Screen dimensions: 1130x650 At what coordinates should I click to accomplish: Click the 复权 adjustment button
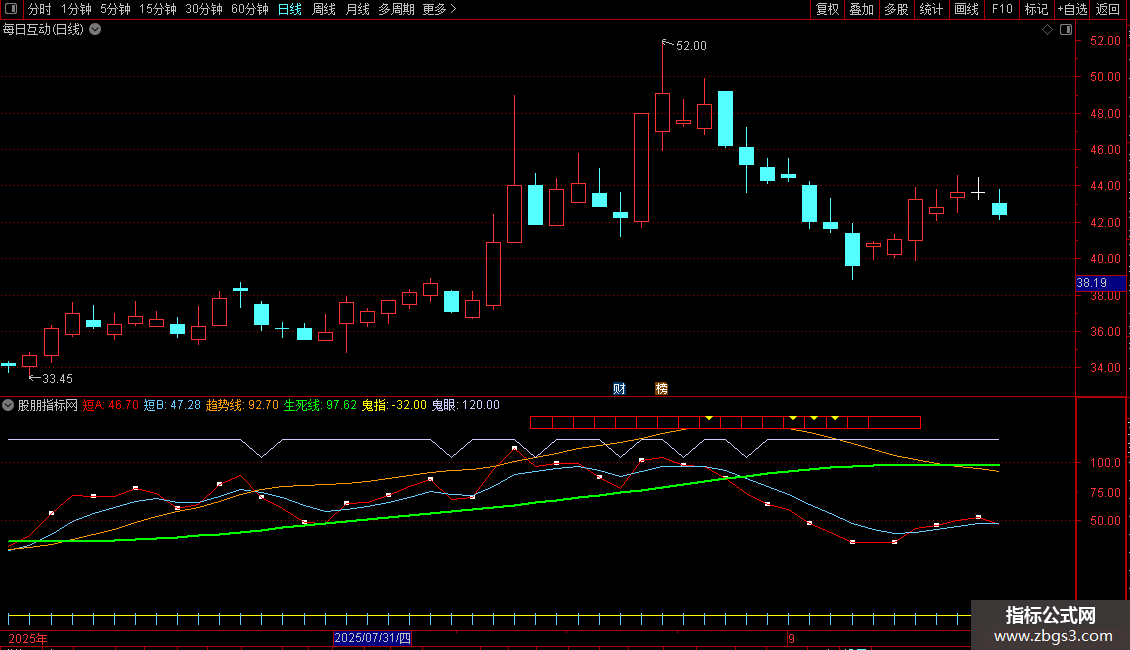827,9
